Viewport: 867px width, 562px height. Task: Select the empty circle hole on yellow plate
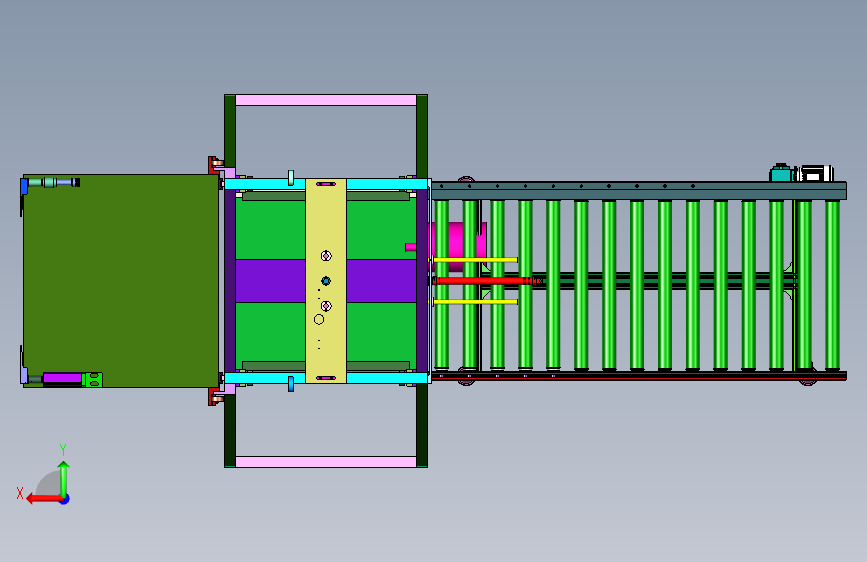[318, 319]
